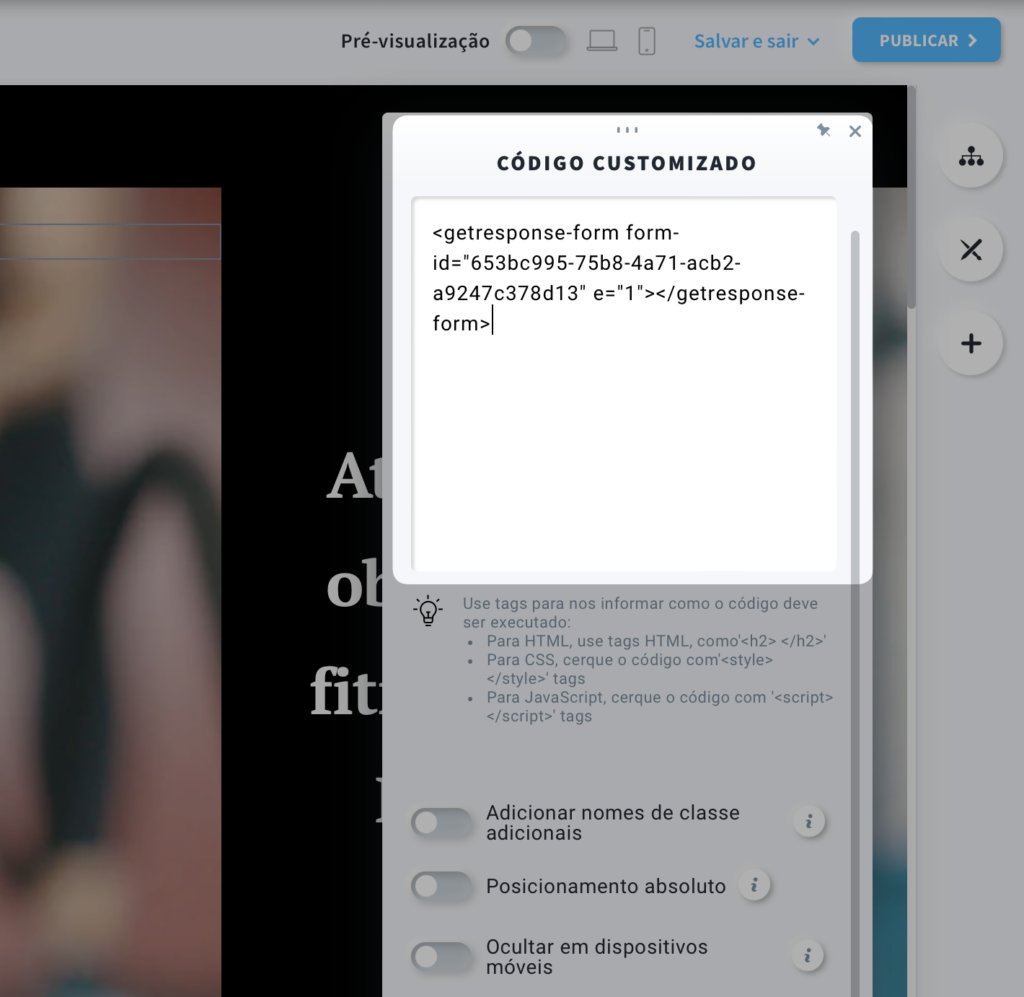Toggle the Pré-visualização switch
This screenshot has width=1024, height=997.
click(536, 41)
